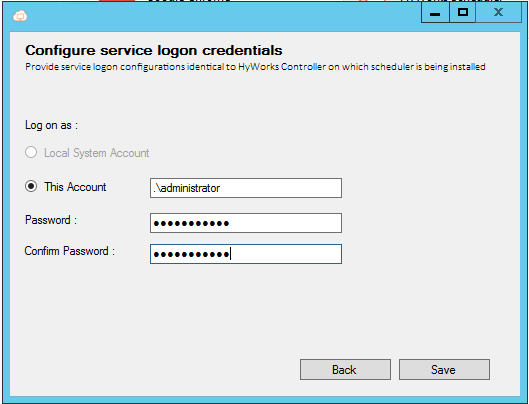Click the account name field containing .\administrator

(246, 188)
